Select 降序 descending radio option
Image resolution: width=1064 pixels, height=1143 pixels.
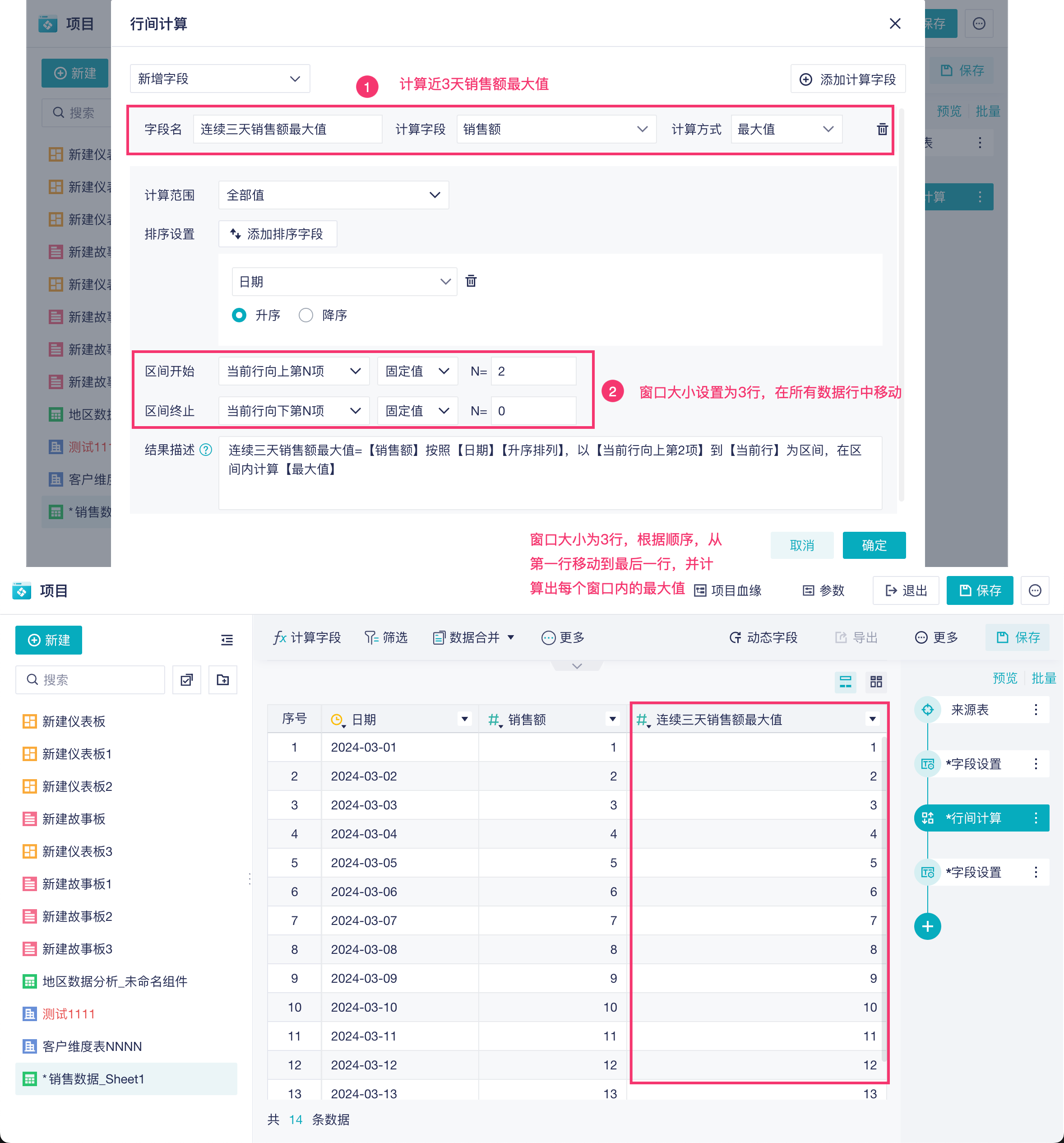click(x=306, y=315)
